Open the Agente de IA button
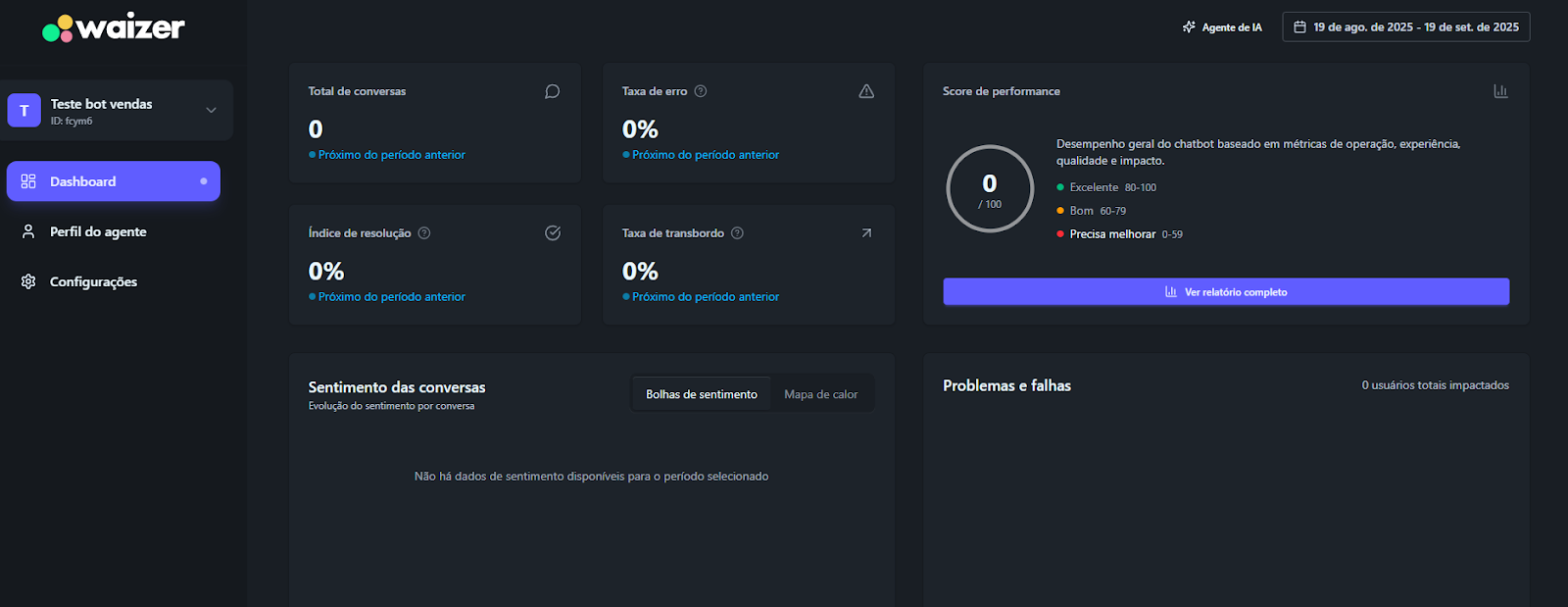The height and width of the screenshot is (607, 1568). coord(1222,27)
